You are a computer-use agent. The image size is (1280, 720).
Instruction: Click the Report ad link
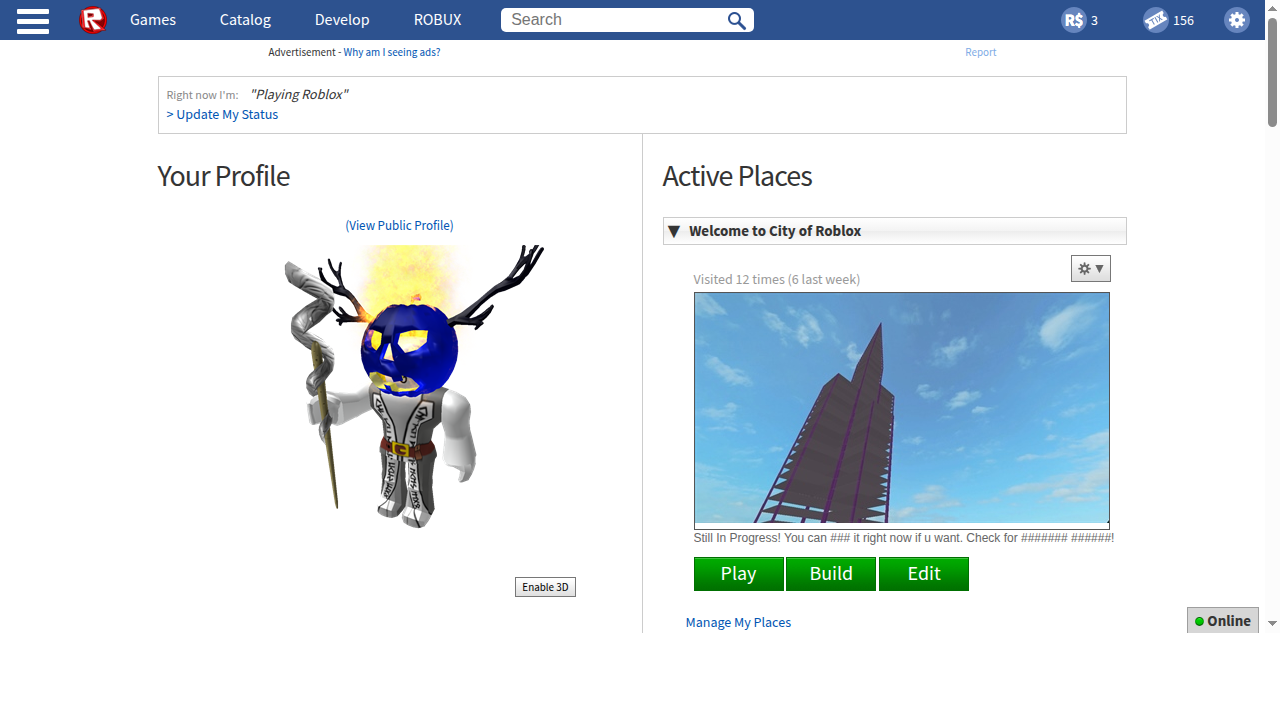980,52
